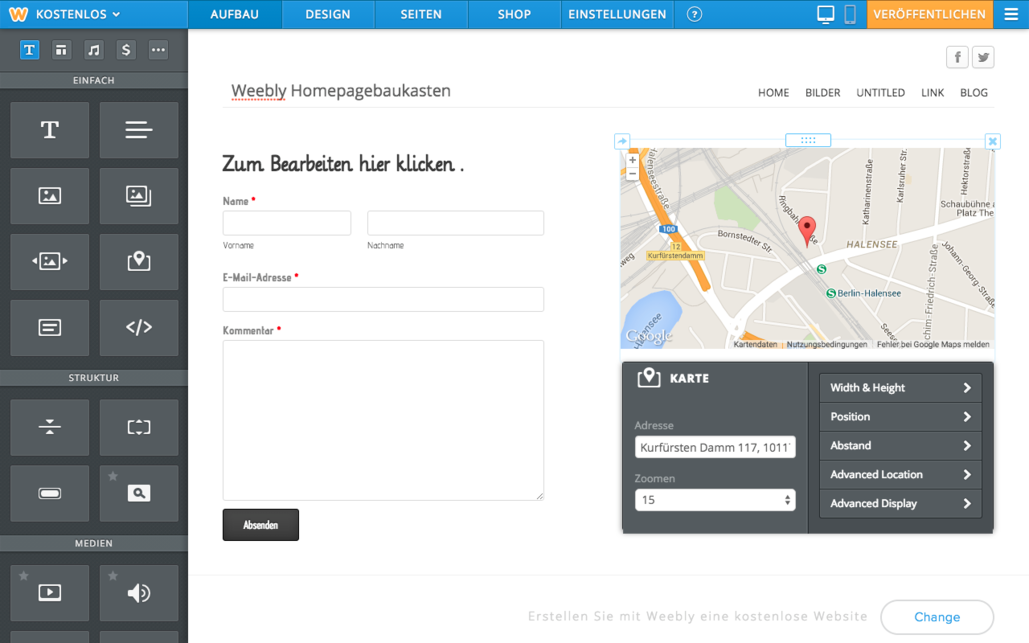Switch to the commerce dollar category icon

click(x=126, y=50)
